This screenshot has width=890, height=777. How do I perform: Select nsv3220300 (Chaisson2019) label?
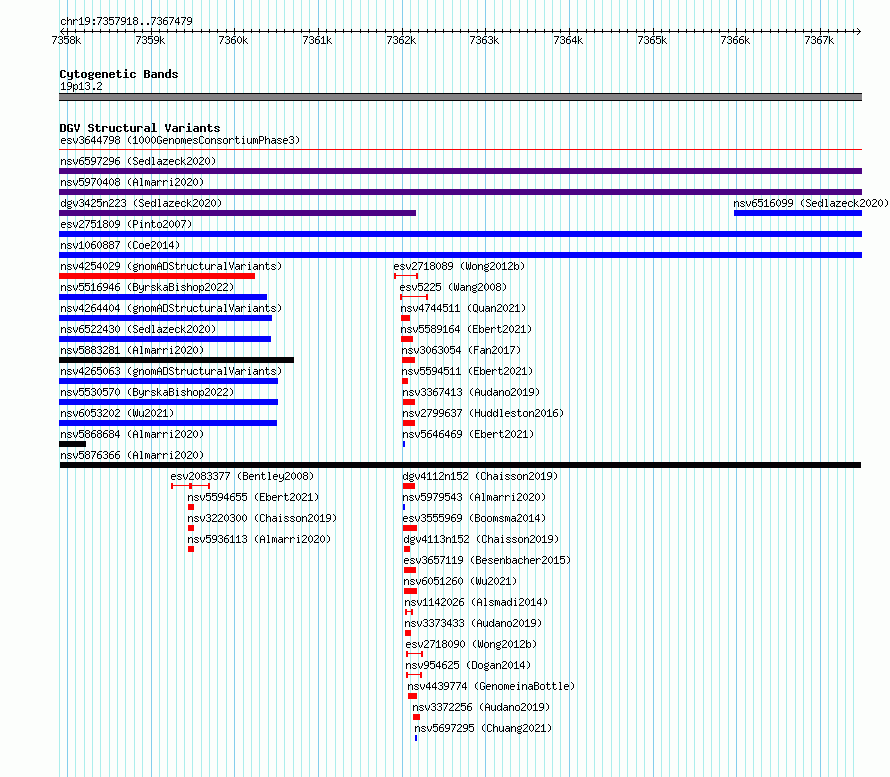262,518
